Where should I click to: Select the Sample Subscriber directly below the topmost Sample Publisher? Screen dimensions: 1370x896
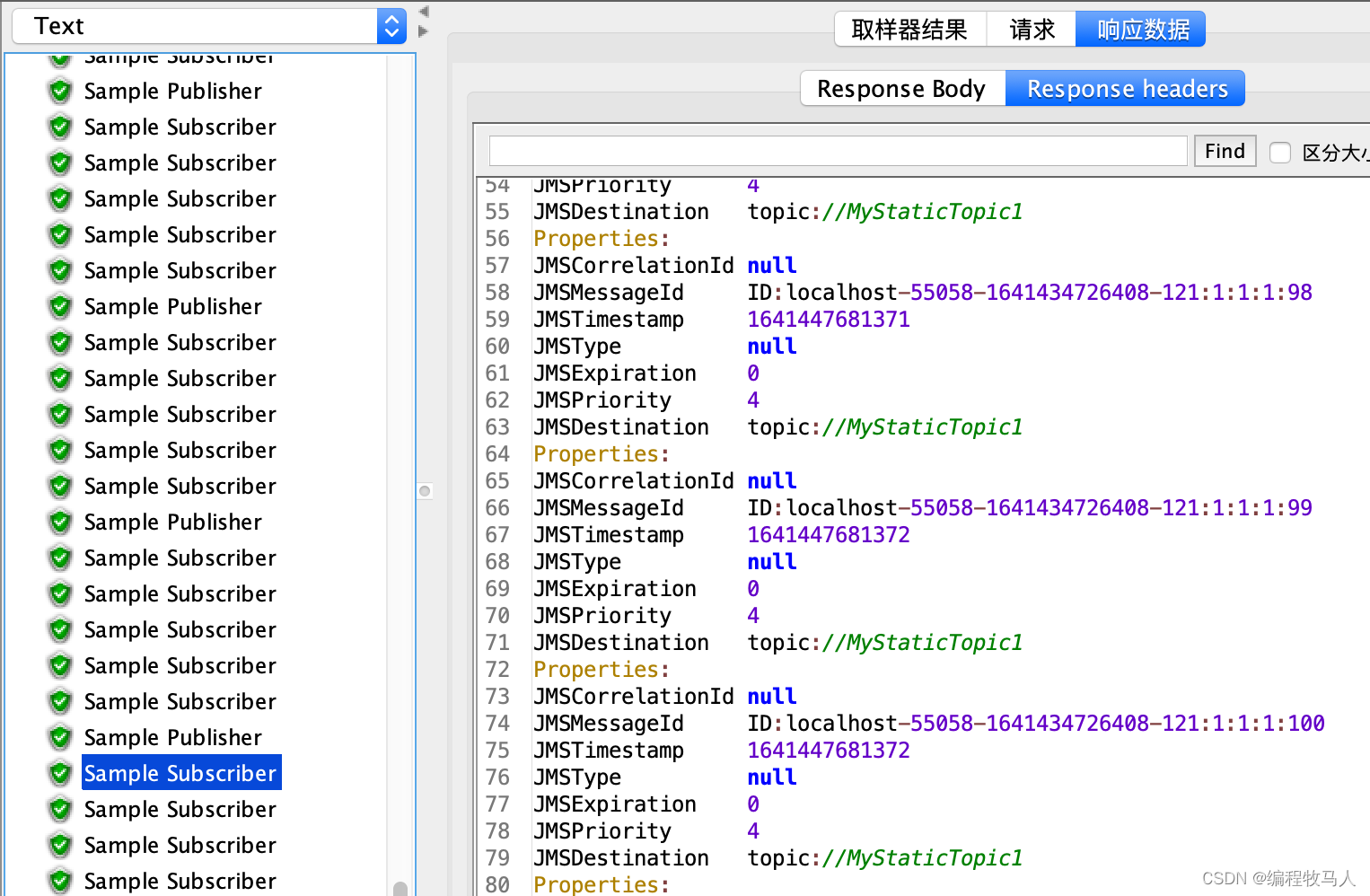click(180, 127)
